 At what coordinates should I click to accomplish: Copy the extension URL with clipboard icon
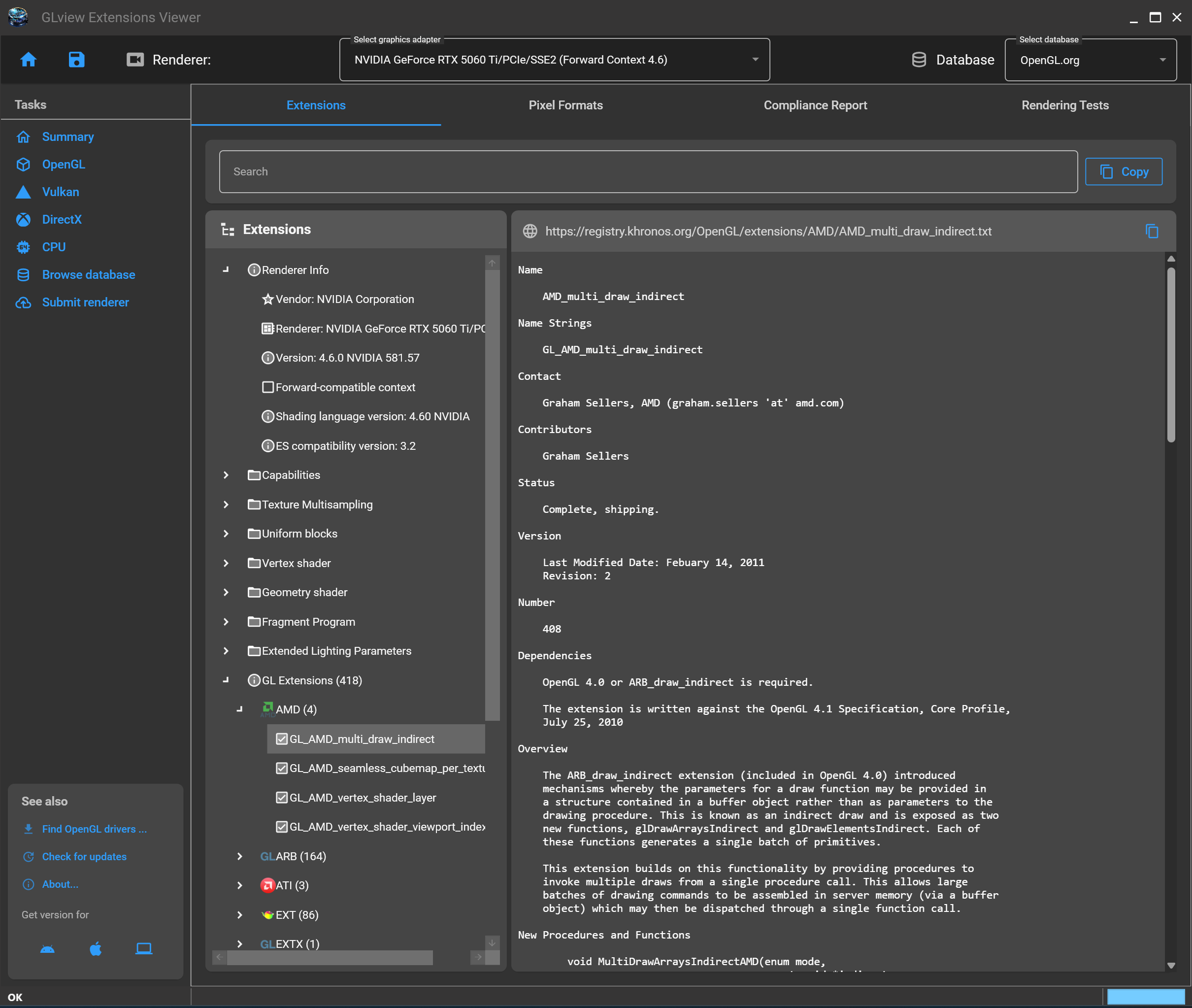click(x=1152, y=231)
